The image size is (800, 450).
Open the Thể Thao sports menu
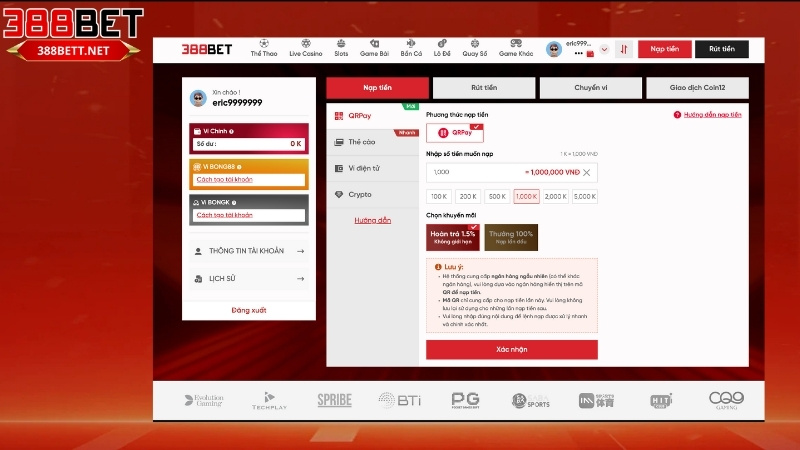click(264, 48)
